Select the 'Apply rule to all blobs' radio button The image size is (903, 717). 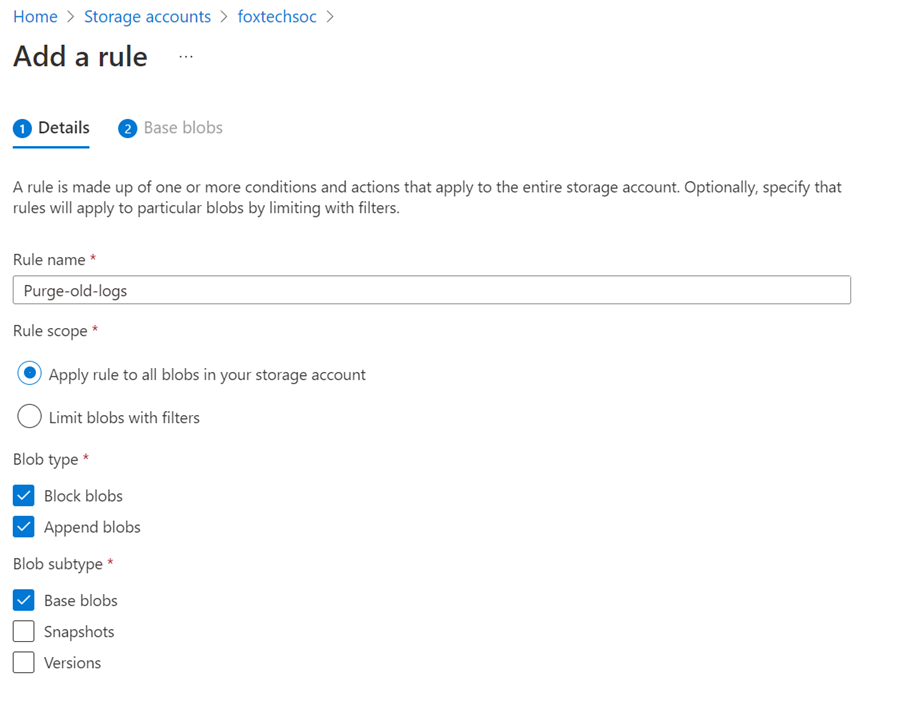[x=29, y=374]
